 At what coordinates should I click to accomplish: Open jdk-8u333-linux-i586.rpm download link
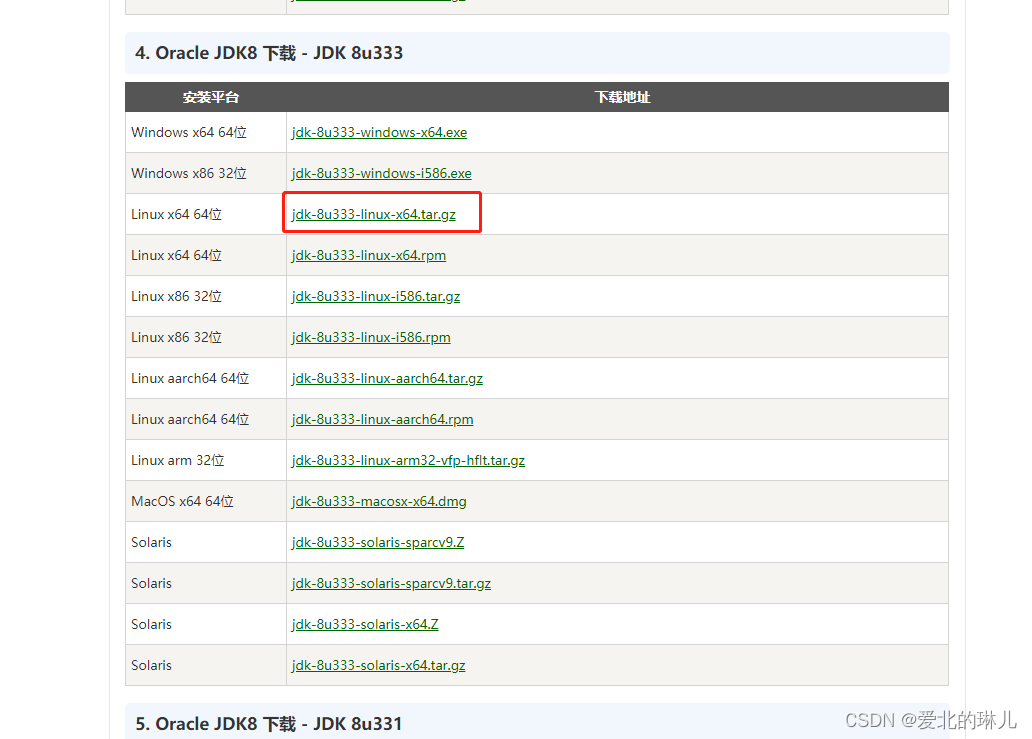click(x=371, y=337)
